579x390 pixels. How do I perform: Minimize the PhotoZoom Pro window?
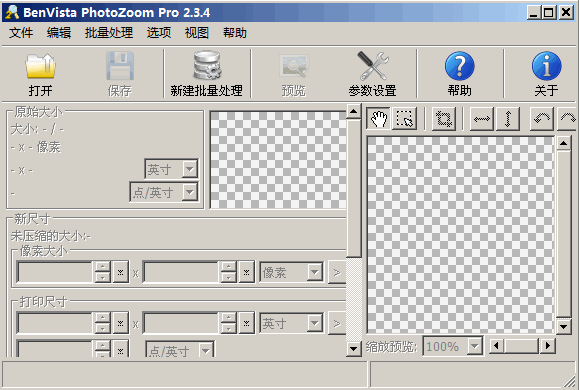point(533,13)
